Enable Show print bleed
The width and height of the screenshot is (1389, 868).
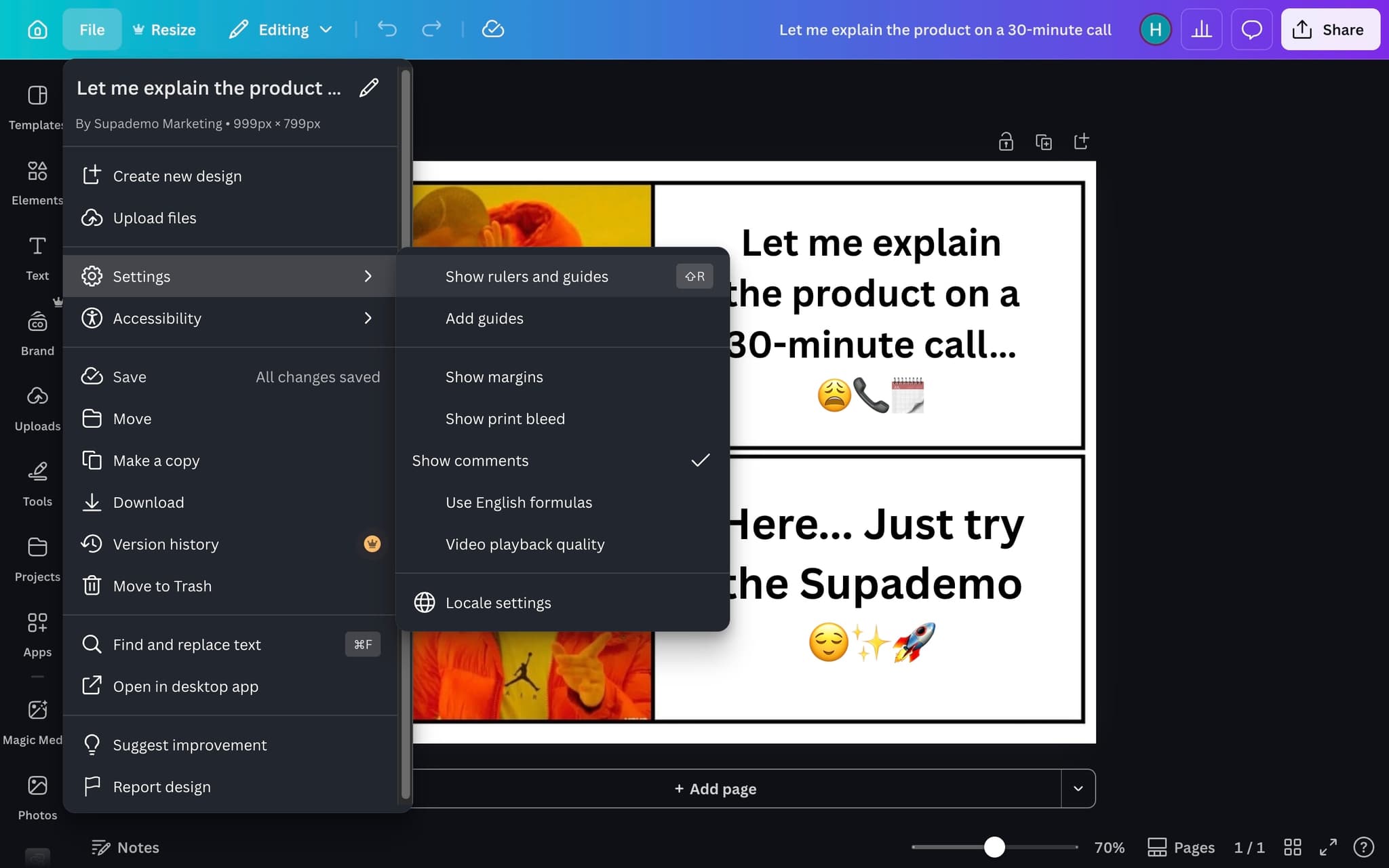(505, 418)
